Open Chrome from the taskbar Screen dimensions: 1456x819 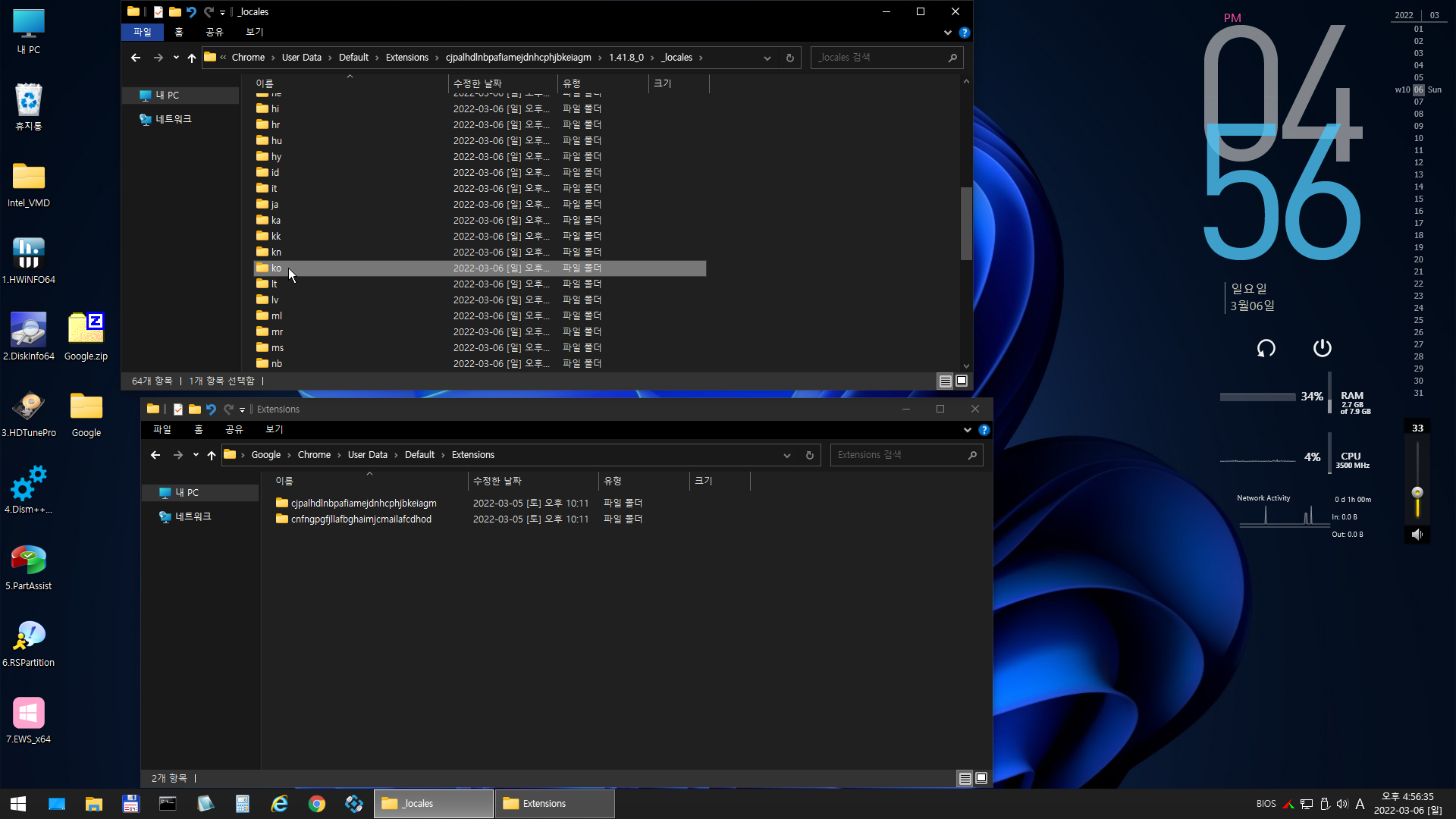[317, 804]
